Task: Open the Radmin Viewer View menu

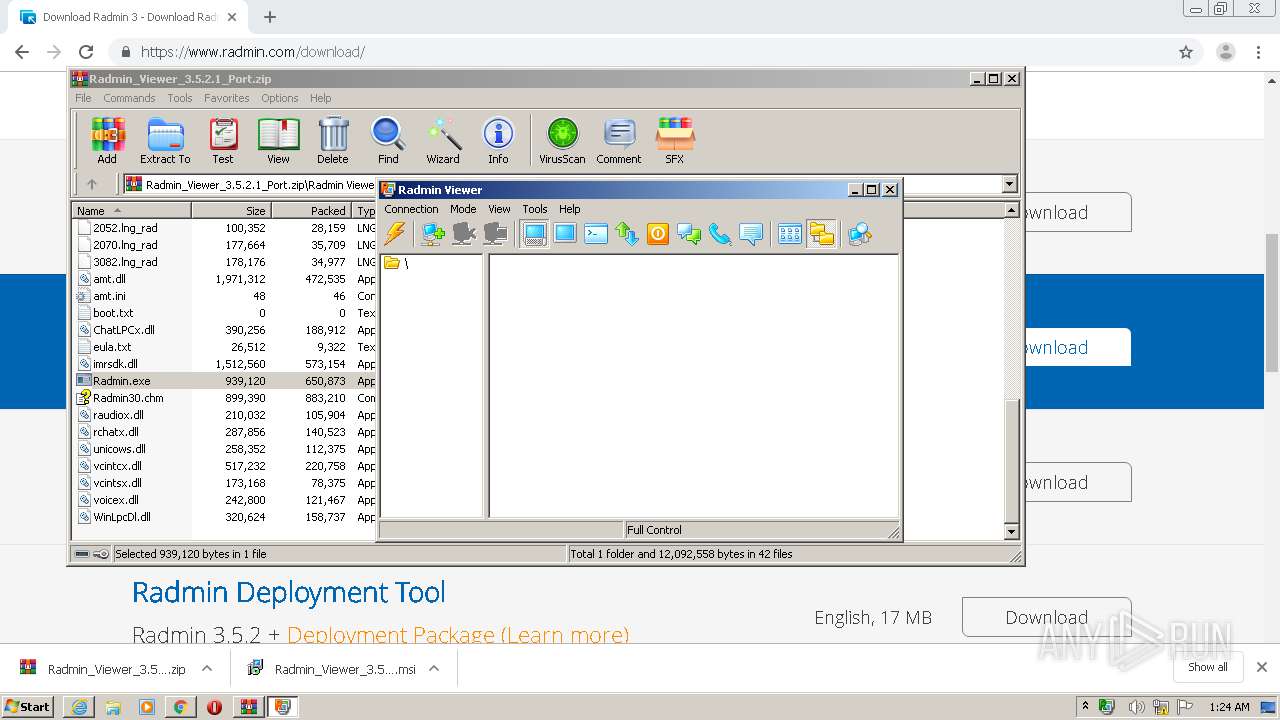Action: tap(499, 209)
